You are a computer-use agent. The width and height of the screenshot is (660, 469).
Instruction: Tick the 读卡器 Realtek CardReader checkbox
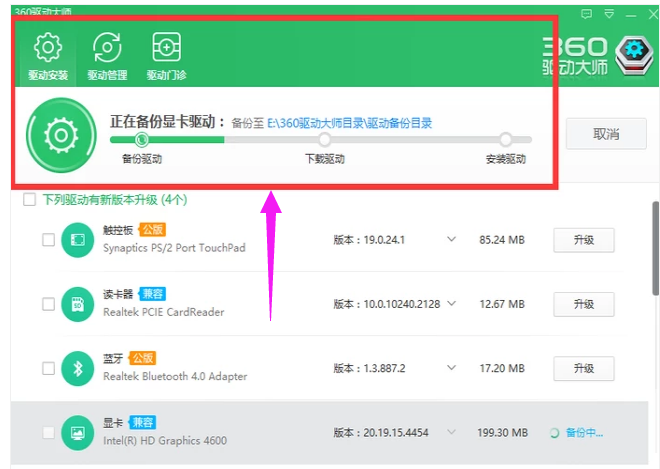[x=48, y=304]
